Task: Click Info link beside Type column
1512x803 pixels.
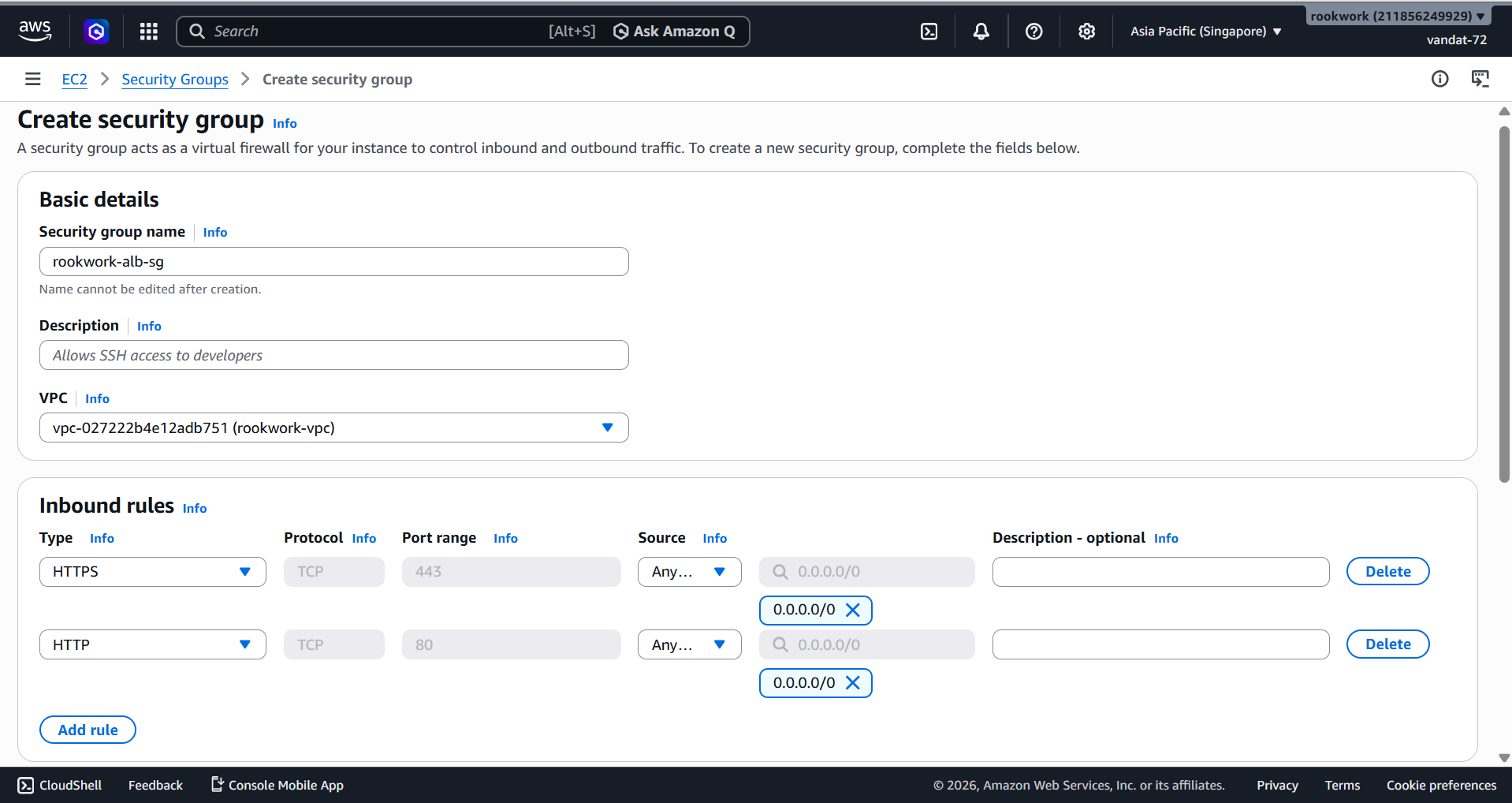Action: (x=102, y=539)
